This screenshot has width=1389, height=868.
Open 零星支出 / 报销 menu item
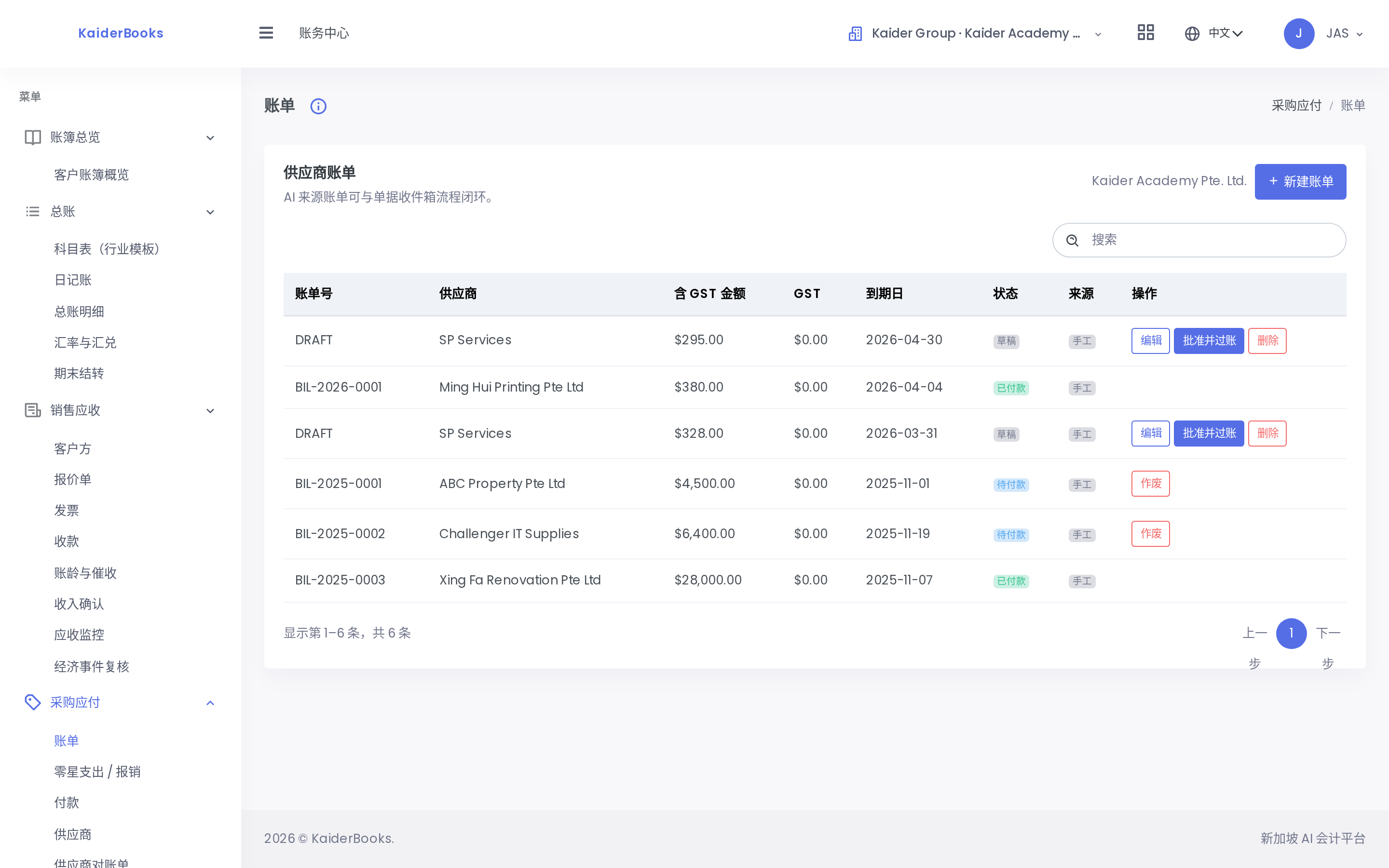pyautogui.click(x=97, y=772)
